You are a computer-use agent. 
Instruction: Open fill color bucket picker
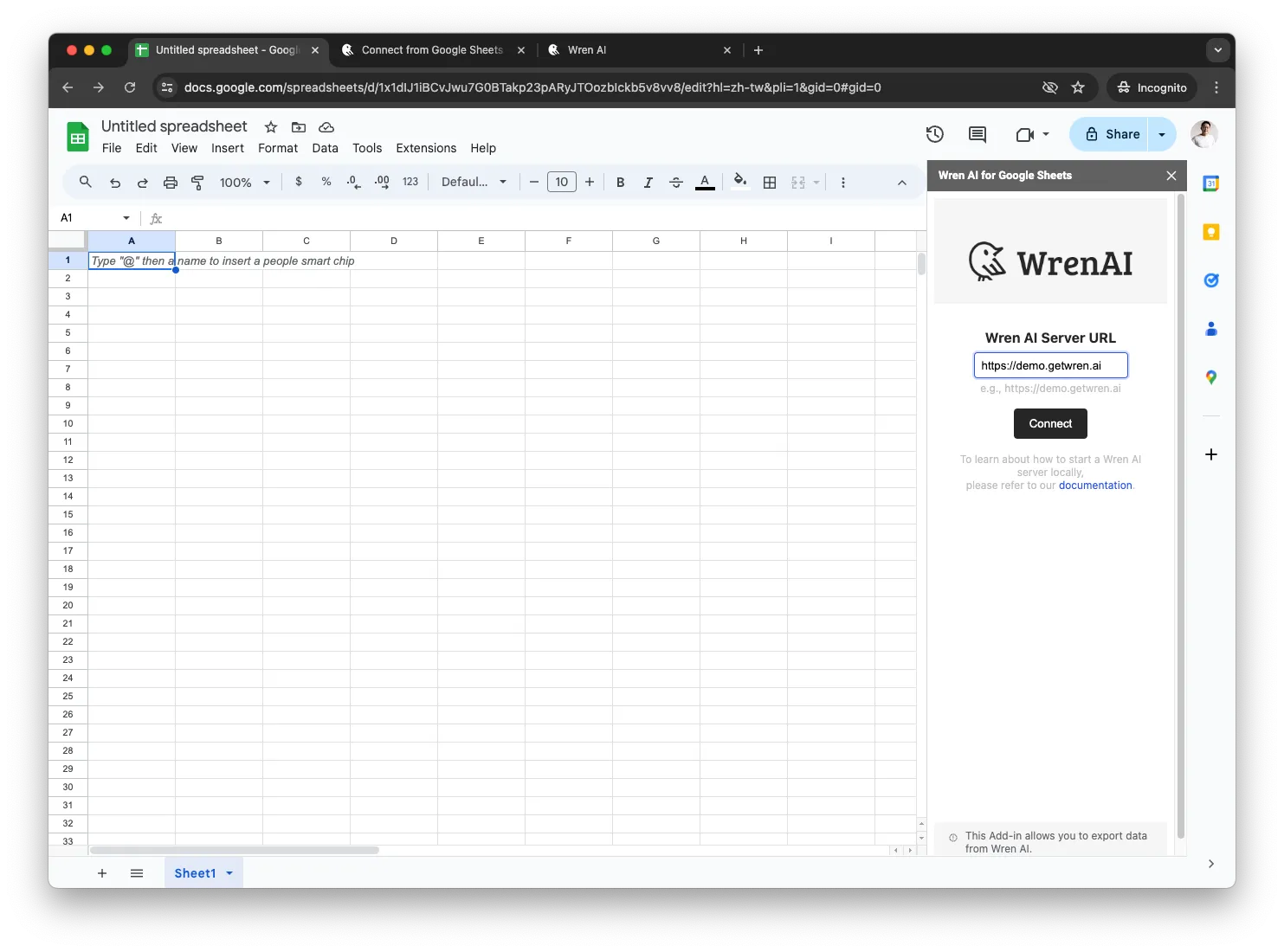740,181
